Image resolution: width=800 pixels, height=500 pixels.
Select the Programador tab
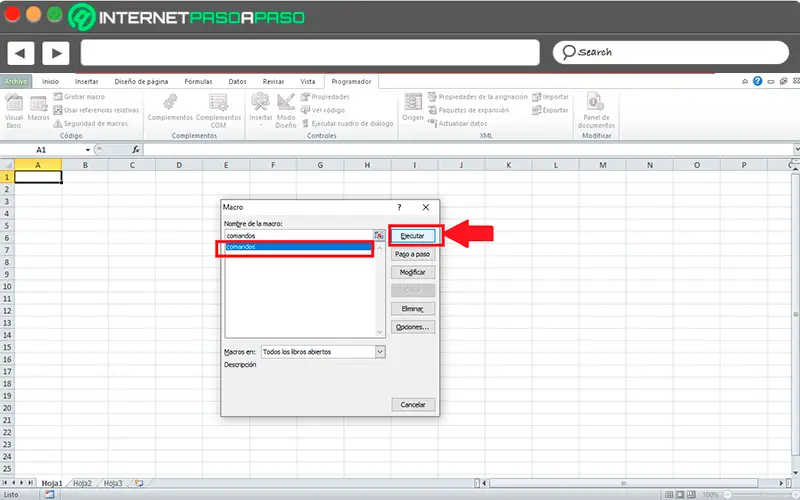tap(351, 81)
